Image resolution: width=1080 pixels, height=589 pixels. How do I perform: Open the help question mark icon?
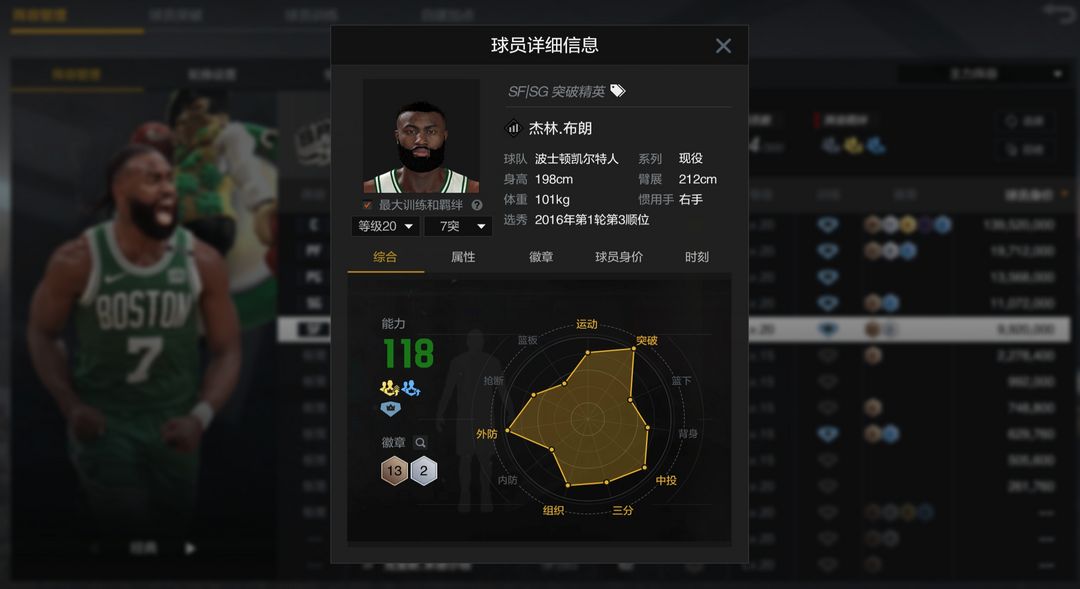pos(477,205)
